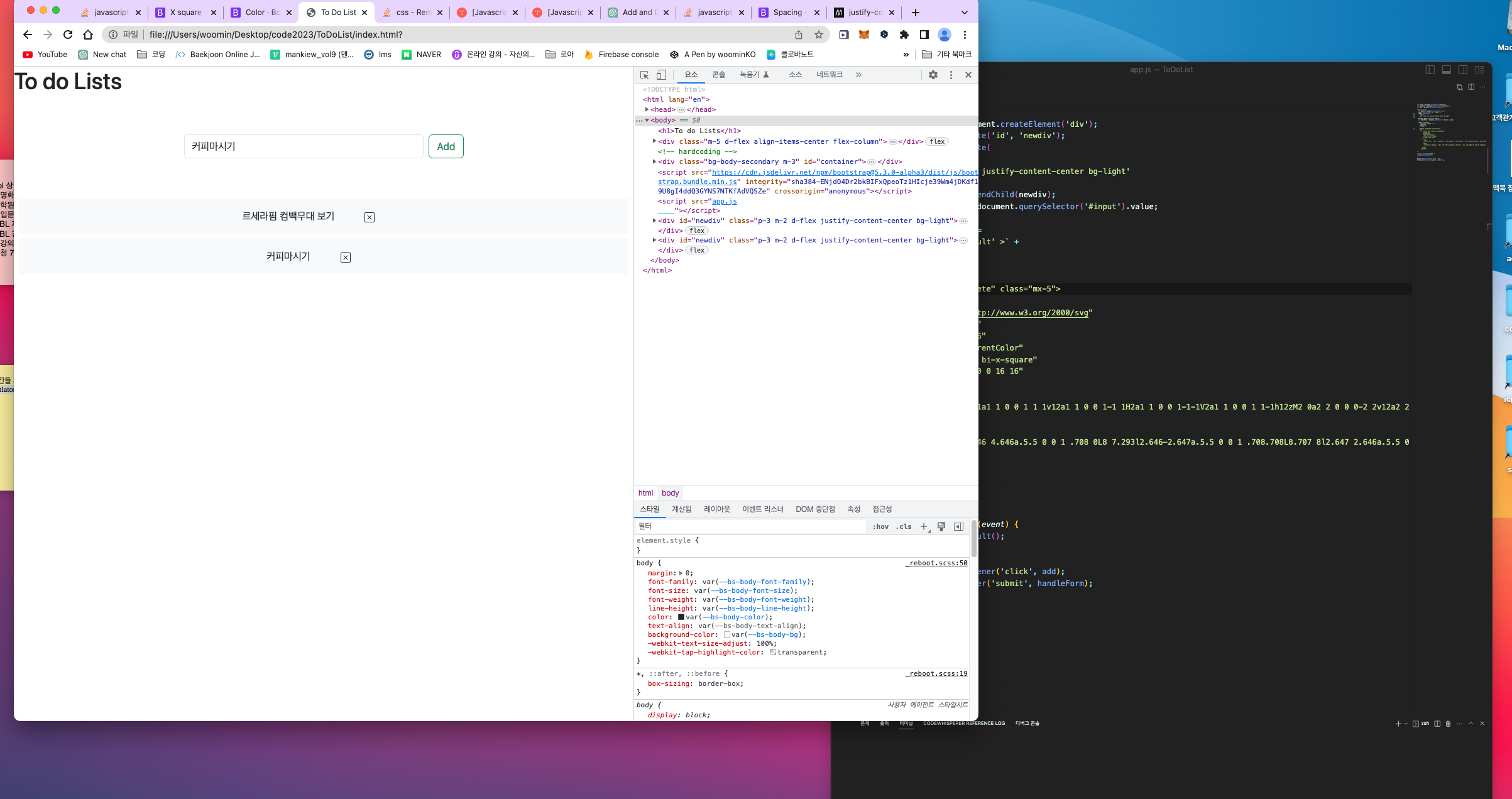The image size is (1512, 799).
Task: Bookmark this page with the star icon
Action: point(819,35)
